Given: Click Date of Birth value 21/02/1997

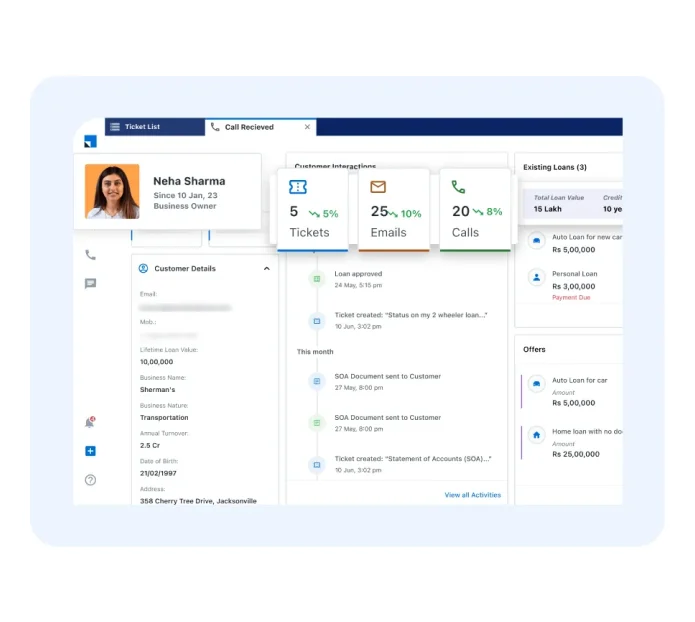Looking at the screenshot, I should pyautogui.click(x=158, y=473).
